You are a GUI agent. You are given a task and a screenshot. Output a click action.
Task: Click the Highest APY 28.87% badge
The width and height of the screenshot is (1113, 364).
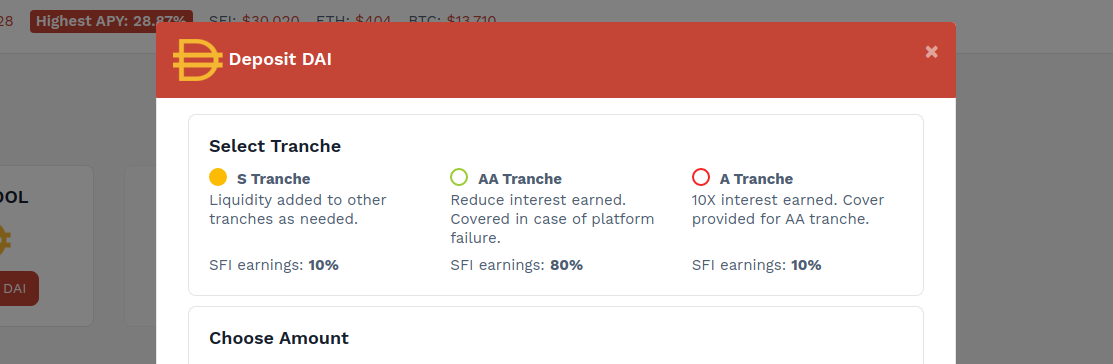[x=109, y=21]
